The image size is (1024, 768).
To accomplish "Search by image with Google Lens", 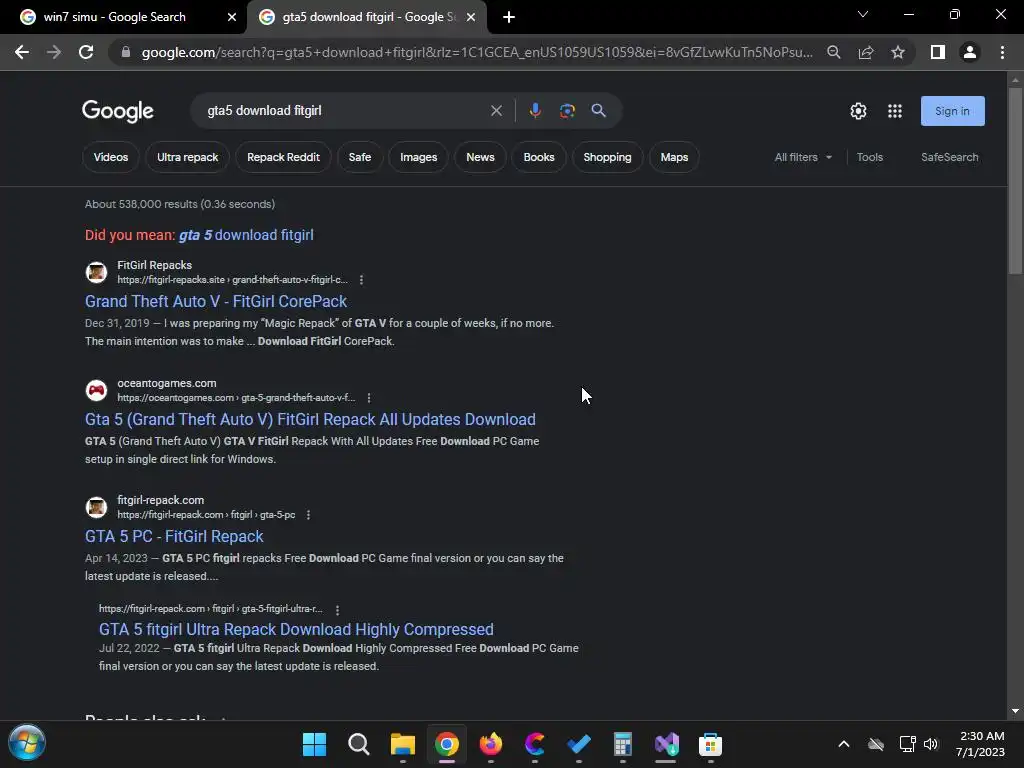I will 567,111.
